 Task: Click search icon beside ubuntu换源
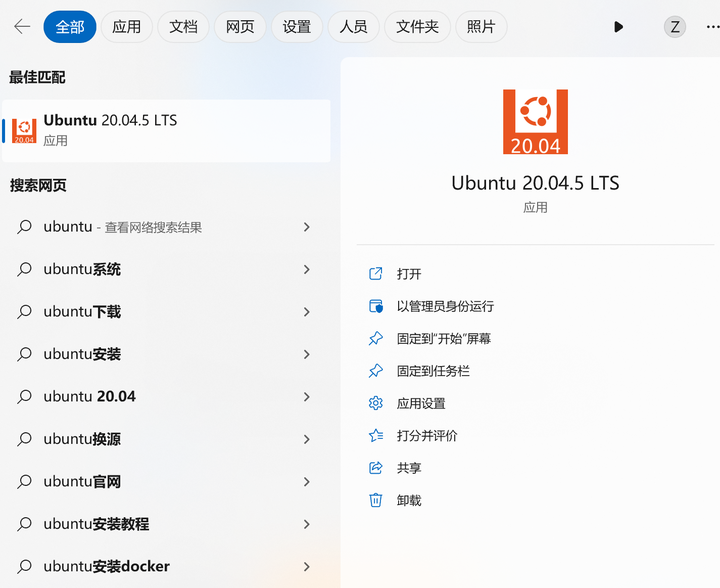(x=24, y=439)
